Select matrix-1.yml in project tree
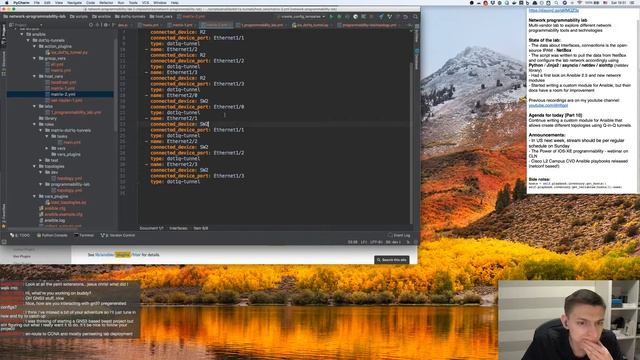Image resolution: width=640 pixels, height=360 pixels. 62,88
